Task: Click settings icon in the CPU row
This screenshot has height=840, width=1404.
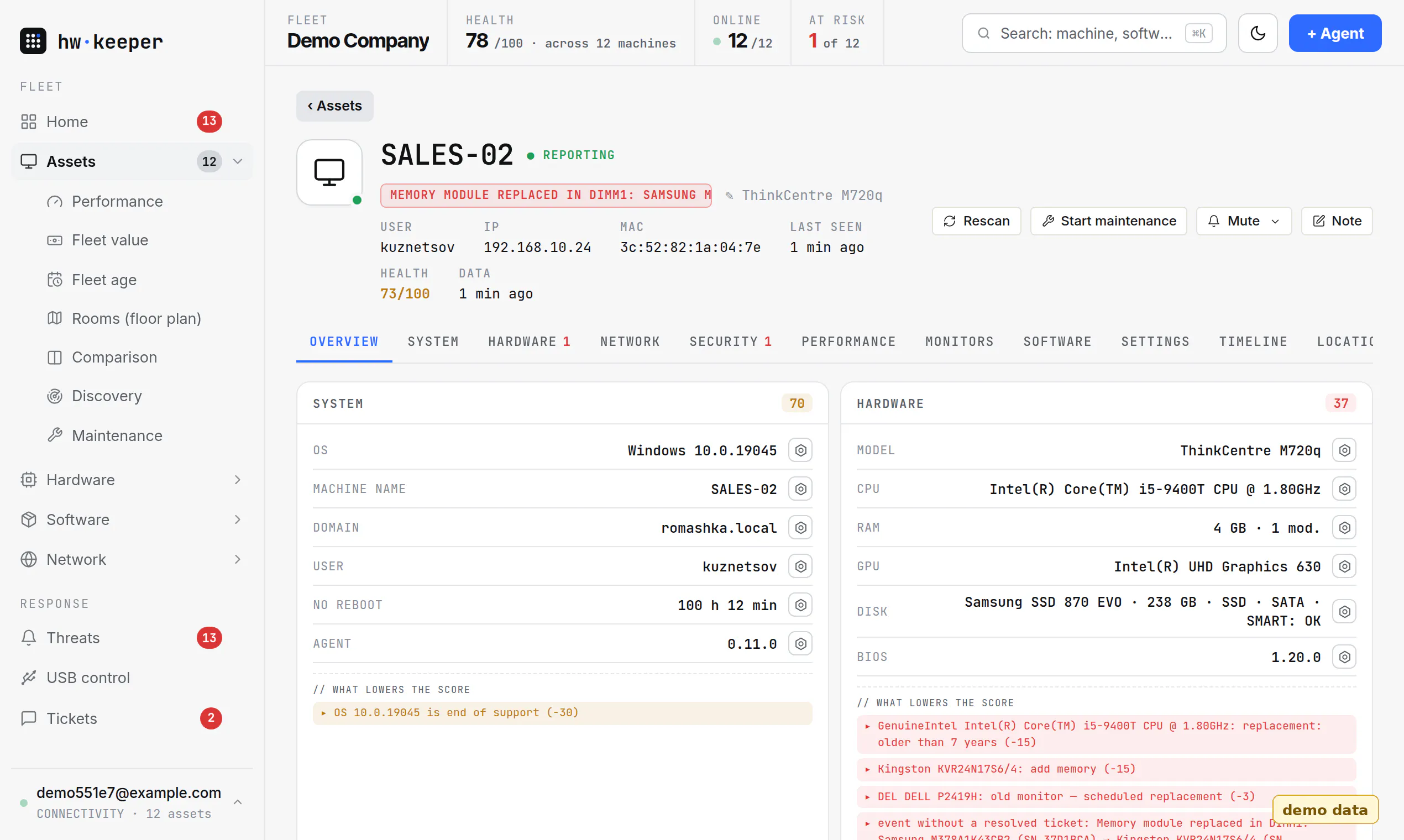Action: (x=1344, y=489)
